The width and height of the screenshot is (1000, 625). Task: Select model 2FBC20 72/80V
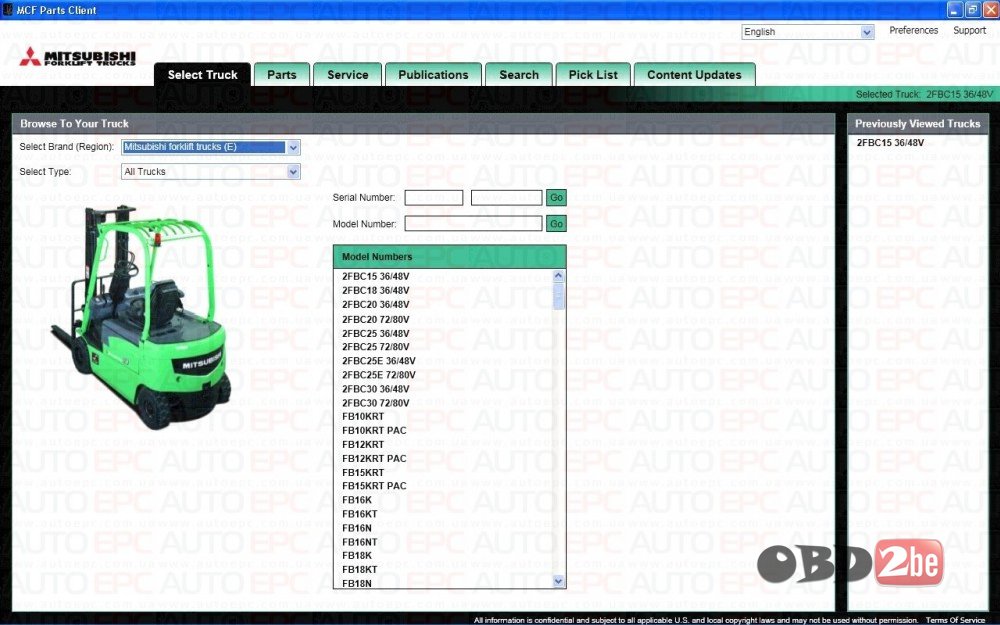376,320
